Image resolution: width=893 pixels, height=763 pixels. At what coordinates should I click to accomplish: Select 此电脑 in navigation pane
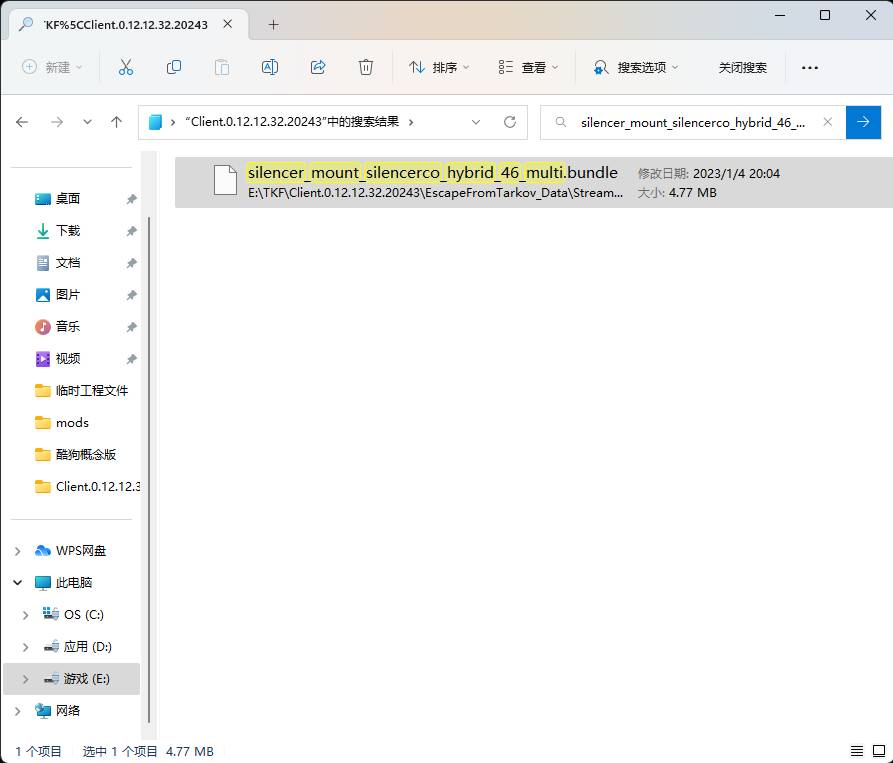coord(74,582)
